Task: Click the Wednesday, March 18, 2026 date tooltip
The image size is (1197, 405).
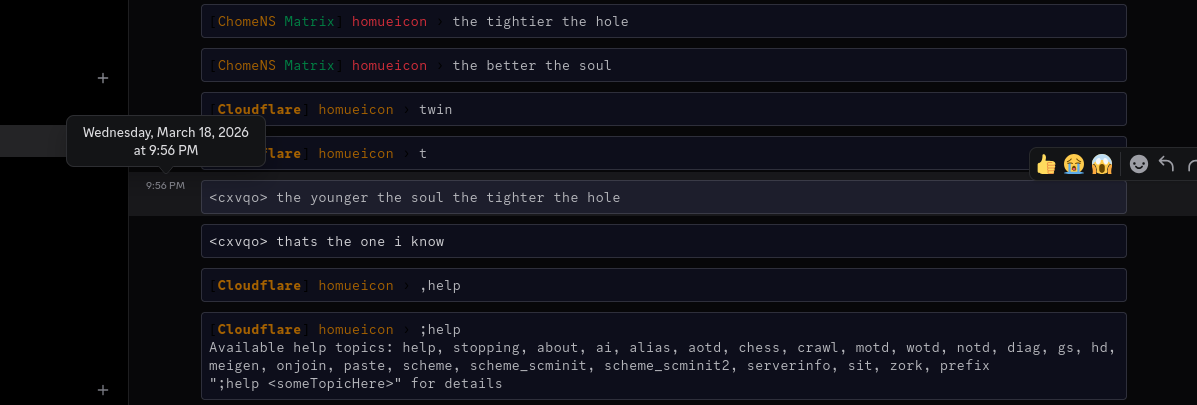Action: (x=166, y=141)
